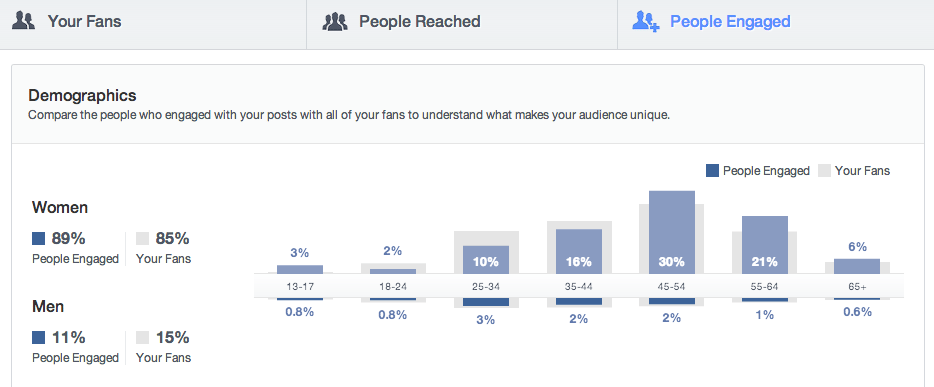
Task: Switch to the Your Fans tab
Action: 153,24
